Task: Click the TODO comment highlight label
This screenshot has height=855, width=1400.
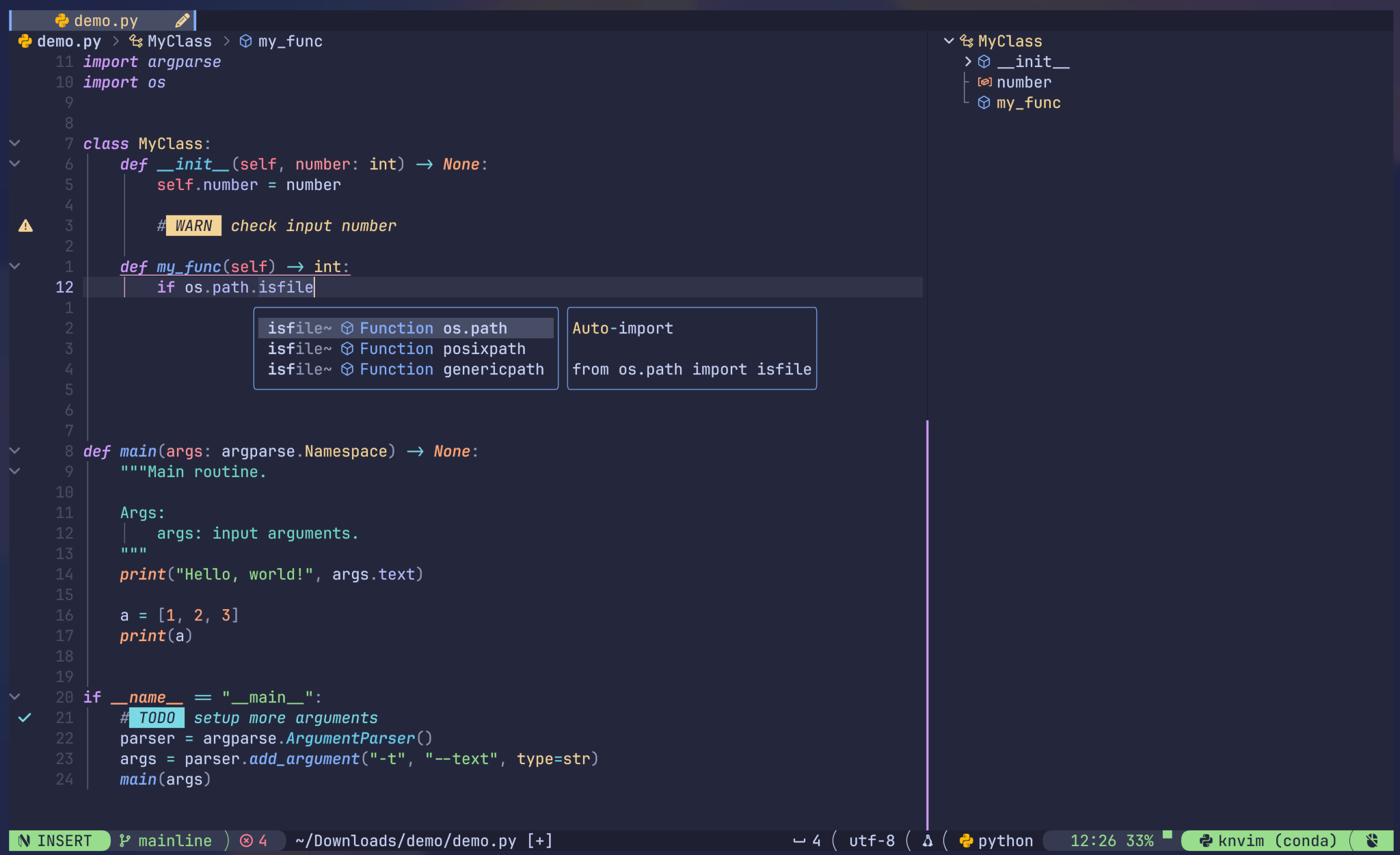Action: pos(157,718)
